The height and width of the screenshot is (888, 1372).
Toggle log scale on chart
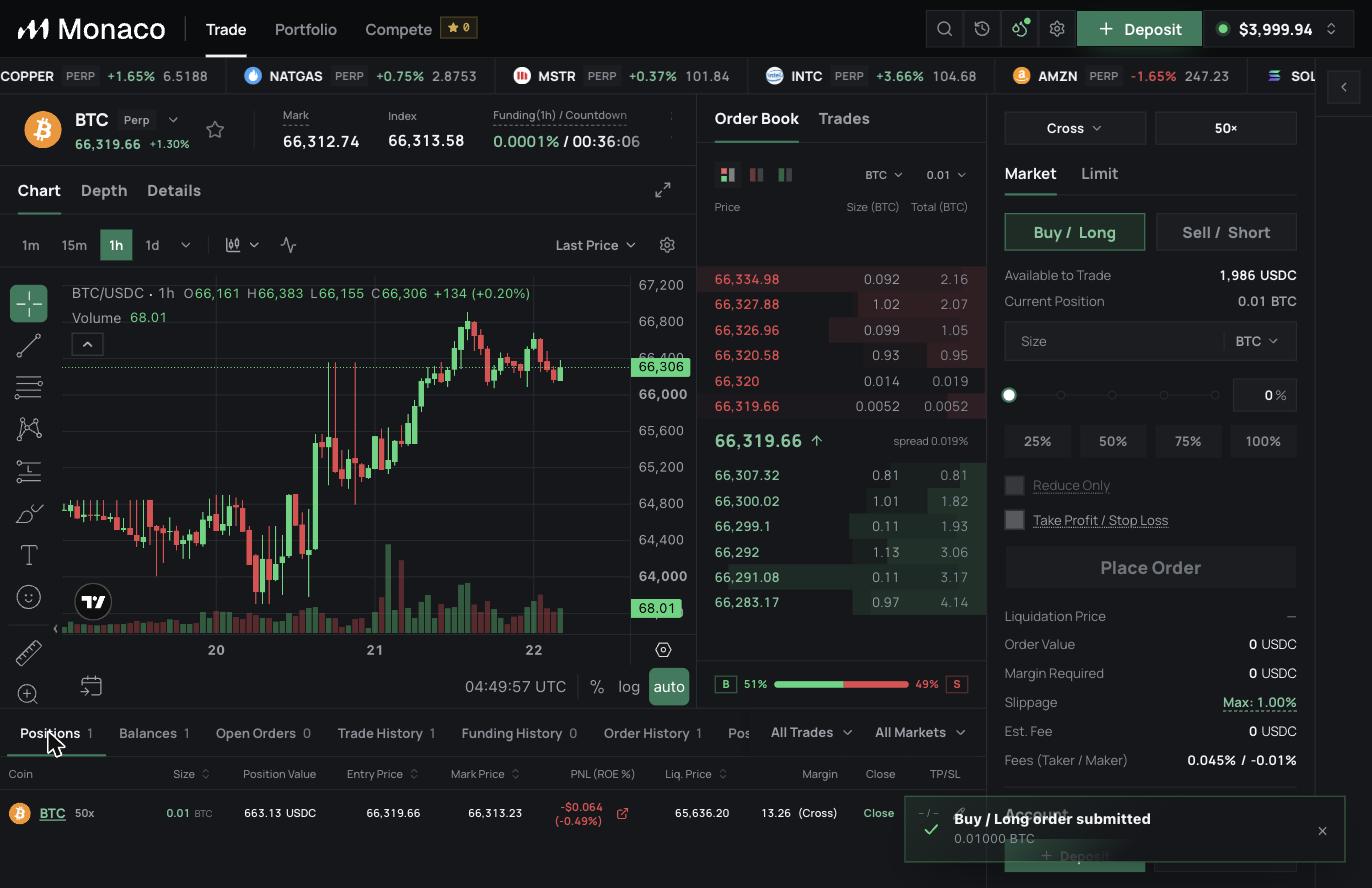pos(629,686)
